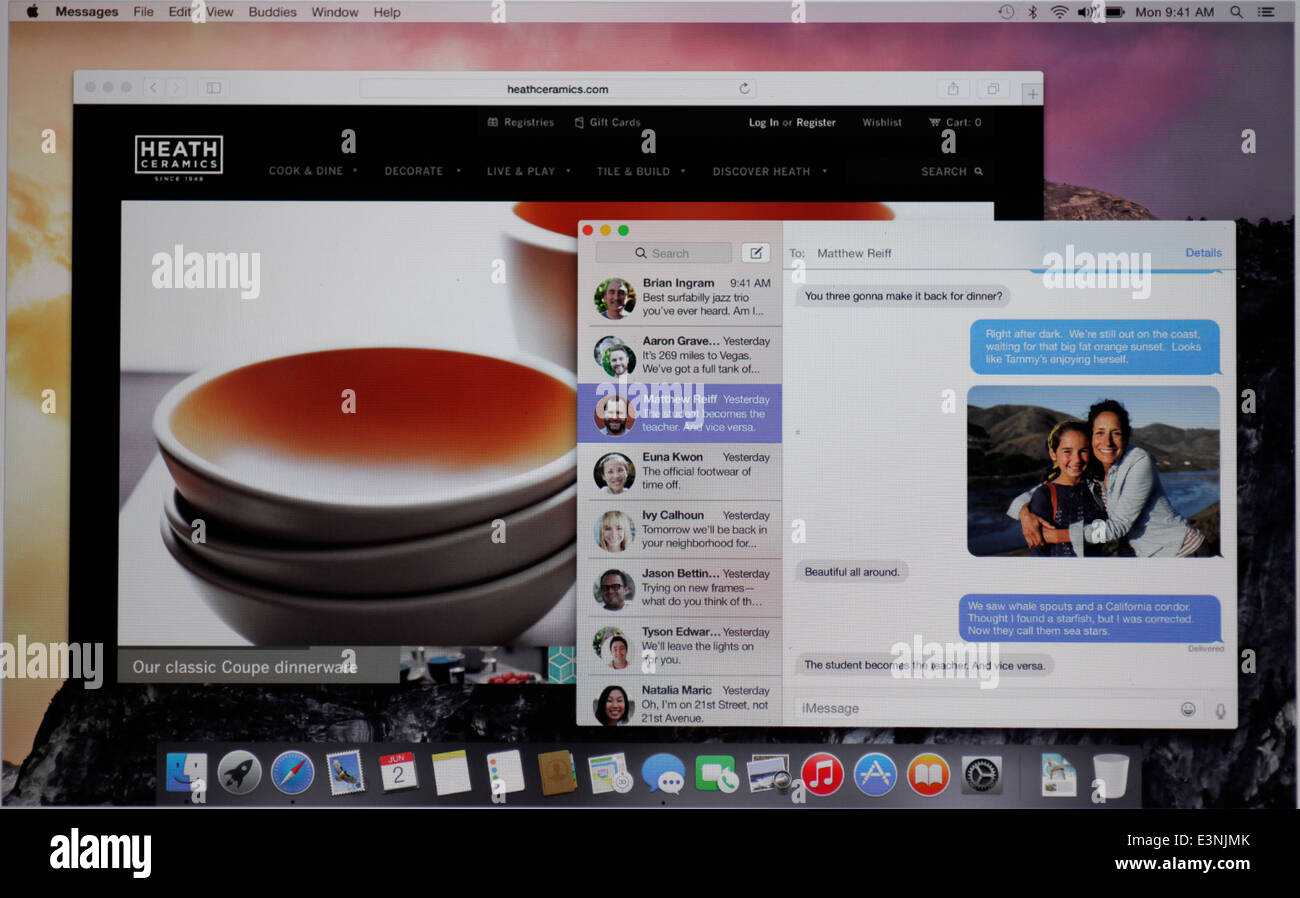Toggle Safari sidebar button
Screen dimensions: 1300x898
click(x=213, y=88)
